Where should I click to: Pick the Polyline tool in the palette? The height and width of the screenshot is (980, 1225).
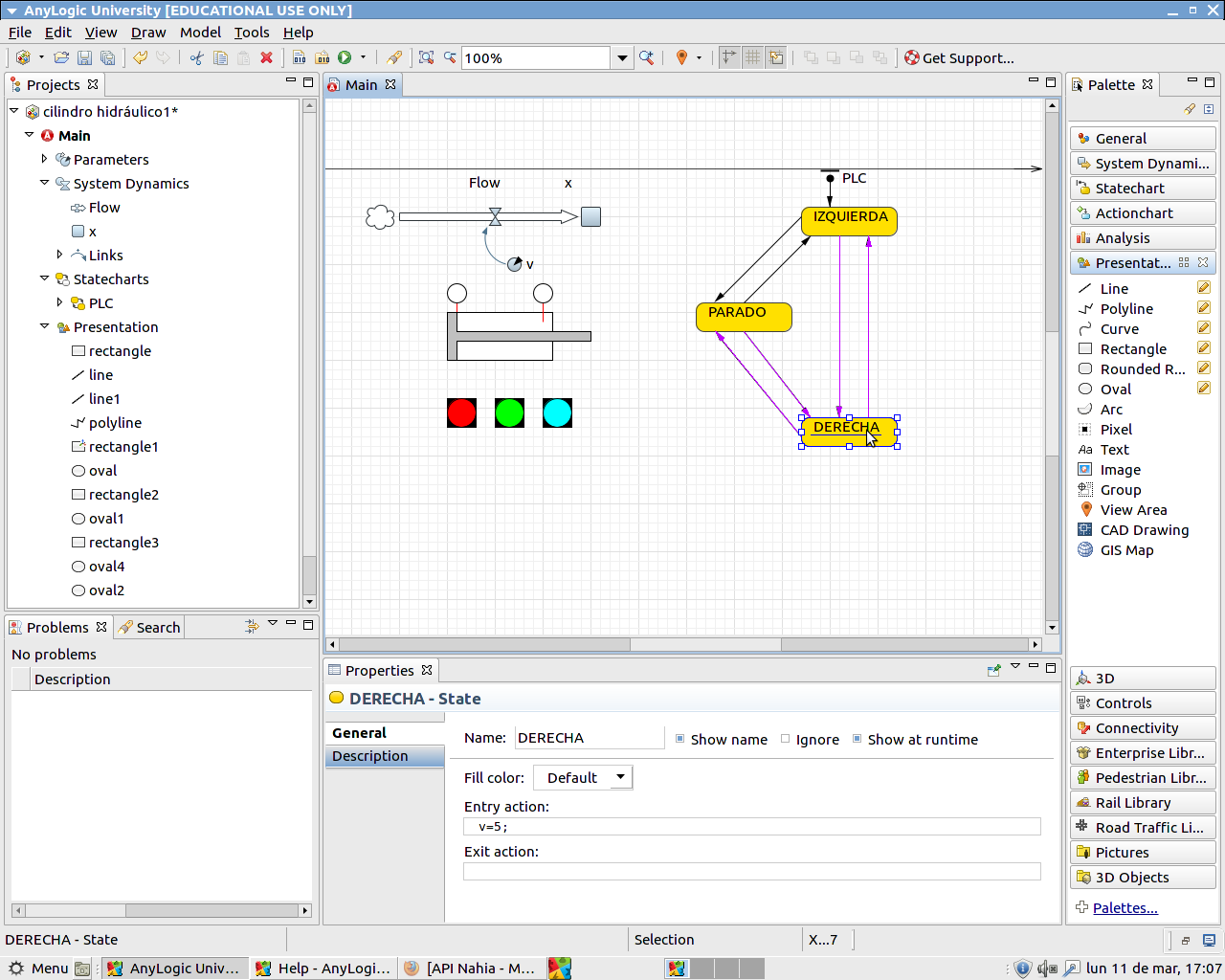coord(1126,309)
